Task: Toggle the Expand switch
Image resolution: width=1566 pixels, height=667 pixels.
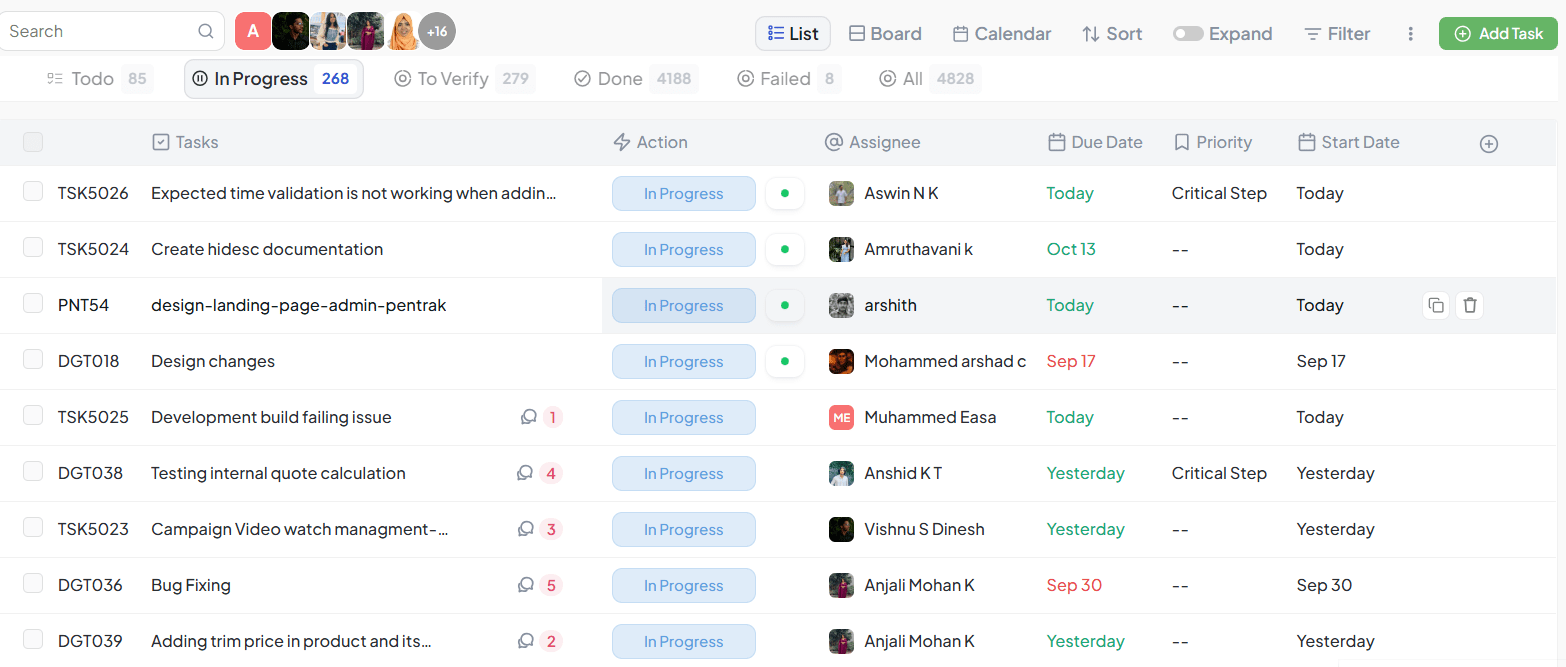Action: pyautogui.click(x=1188, y=34)
